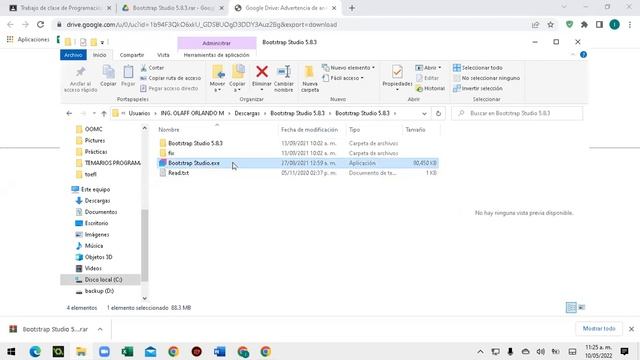The height and width of the screenshot is (360, 640).
Task: Switch to the Vista ribbon tab
Action: click(x=163, y=55)
